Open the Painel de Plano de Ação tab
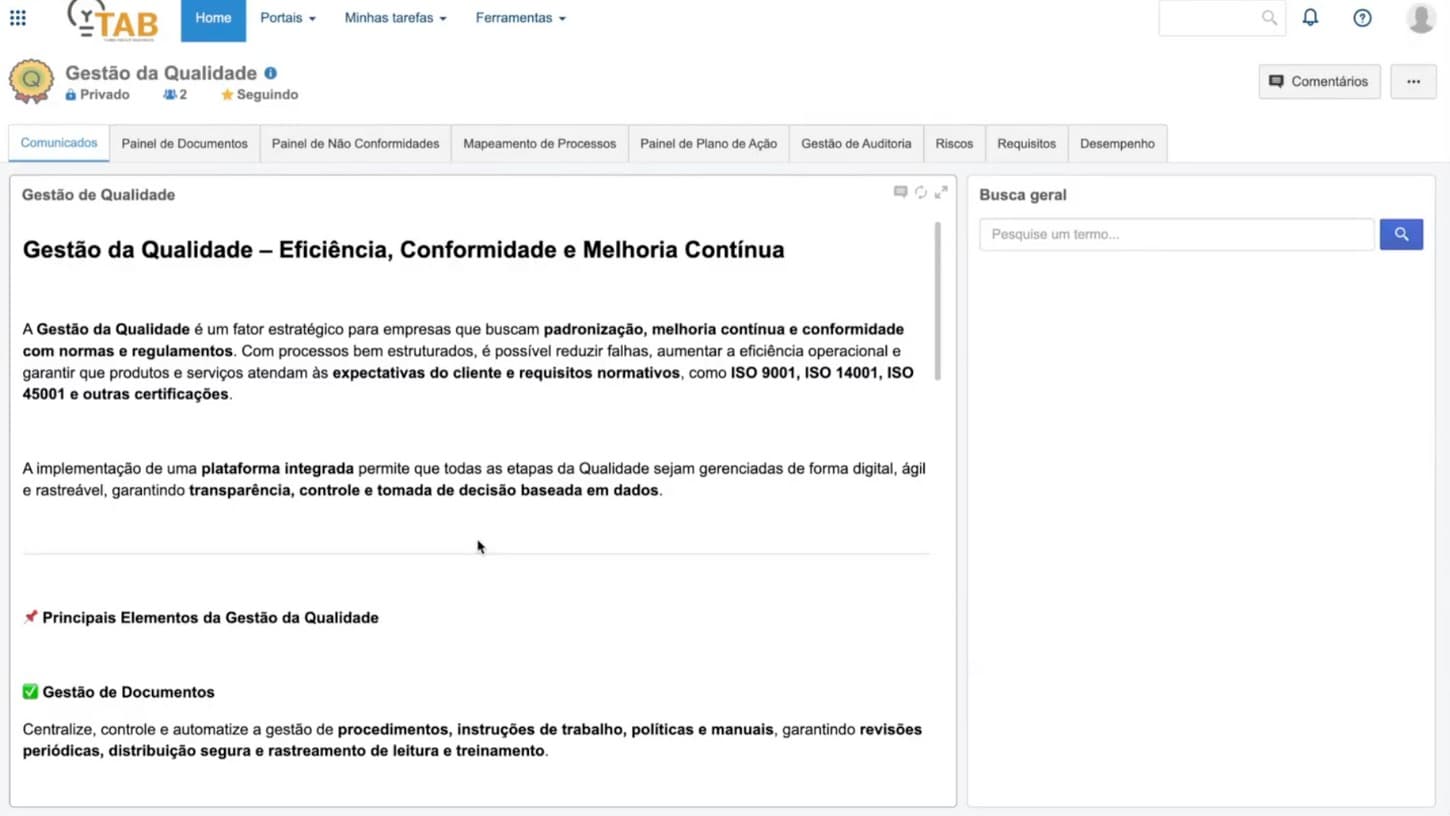The image size is (1450, 816). point(708,144)
